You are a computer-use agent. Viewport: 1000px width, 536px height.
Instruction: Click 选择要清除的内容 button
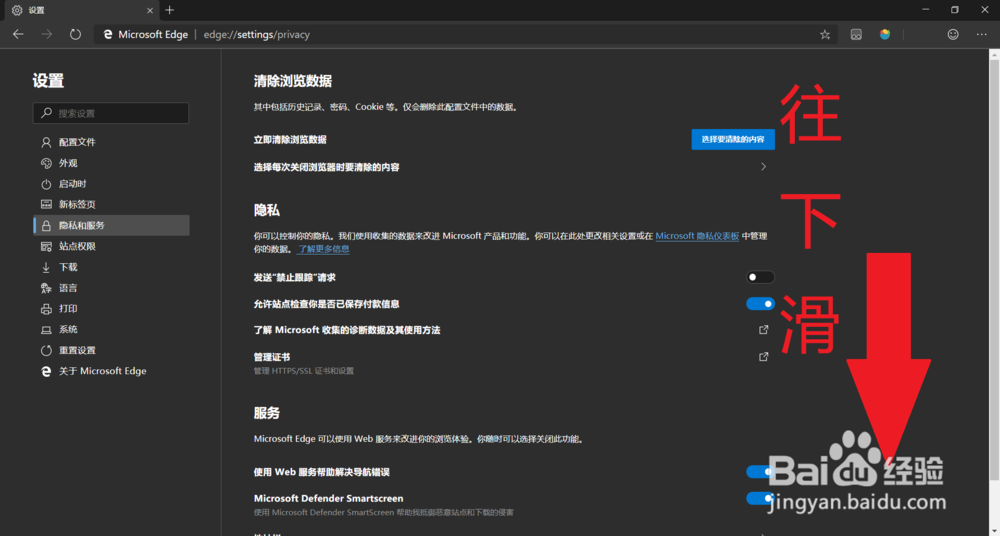point(733,139)
